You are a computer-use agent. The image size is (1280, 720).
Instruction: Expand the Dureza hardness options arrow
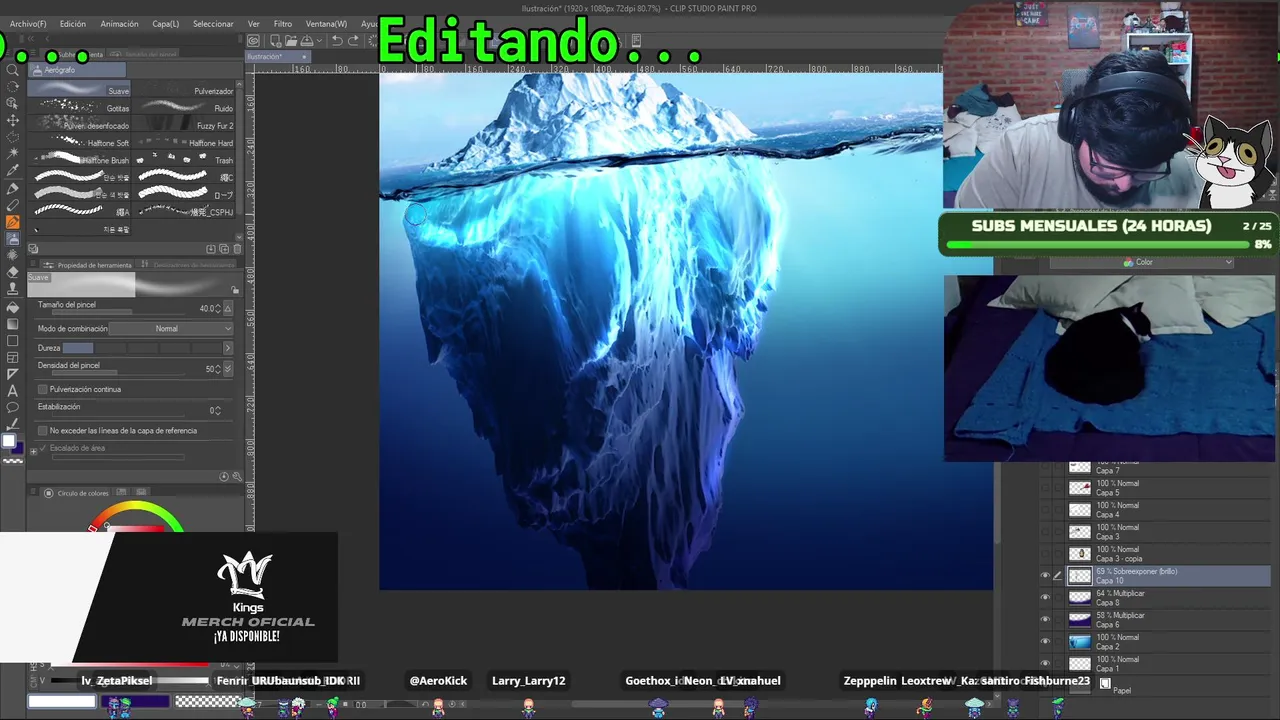227,348
